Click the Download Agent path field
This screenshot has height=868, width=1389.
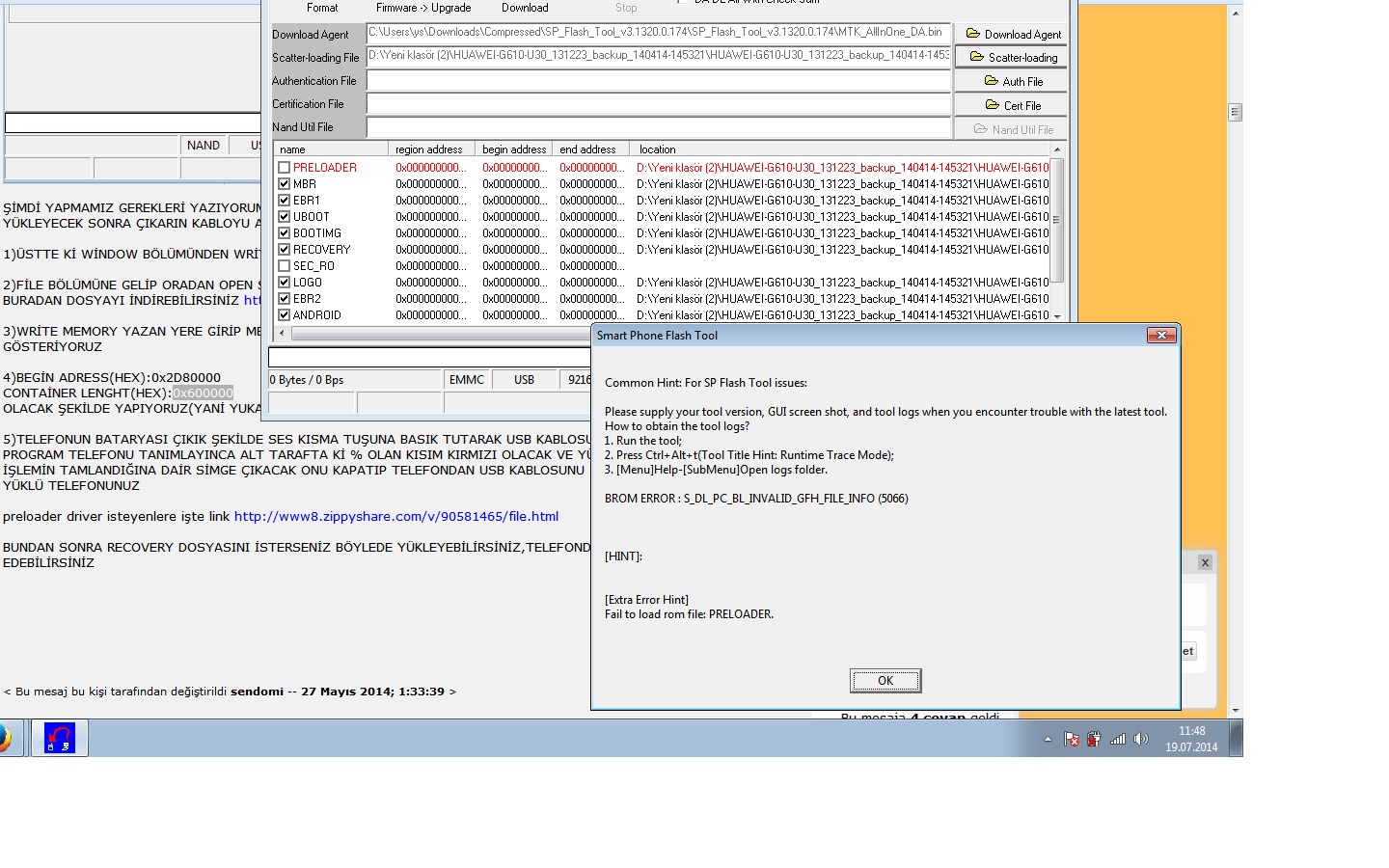pyautogui.click(x=658, y=34)
